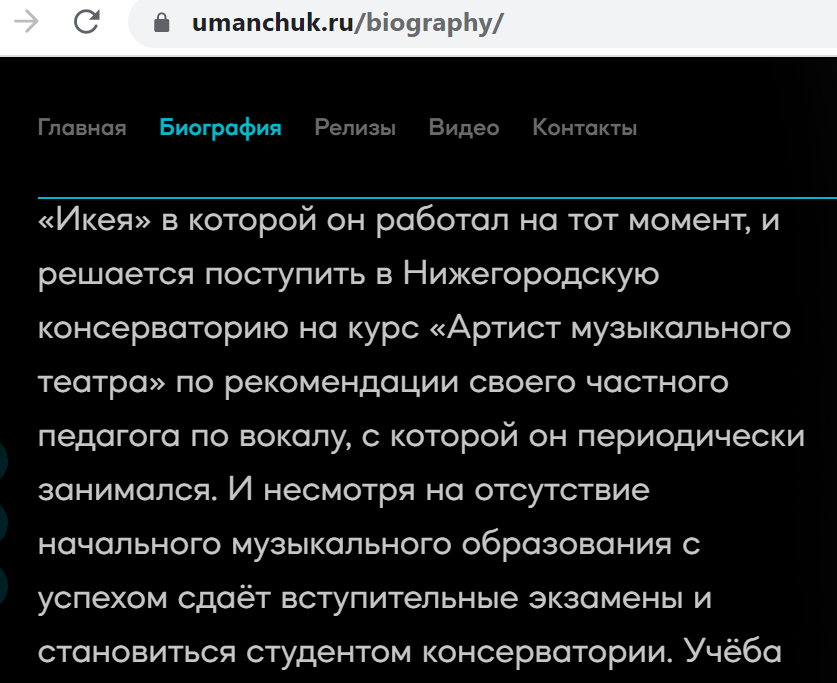Screen dimensions: 837x683
Task: Click the word «Икея» in the text
Action: tap(94, 219)
